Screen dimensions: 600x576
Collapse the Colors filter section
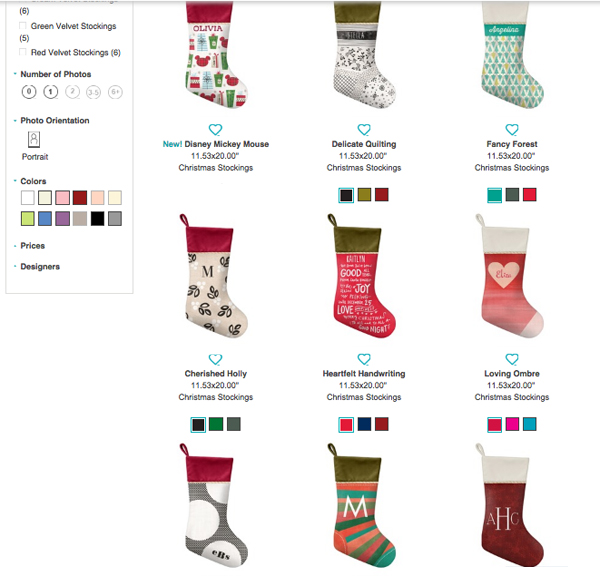point(33,181)
